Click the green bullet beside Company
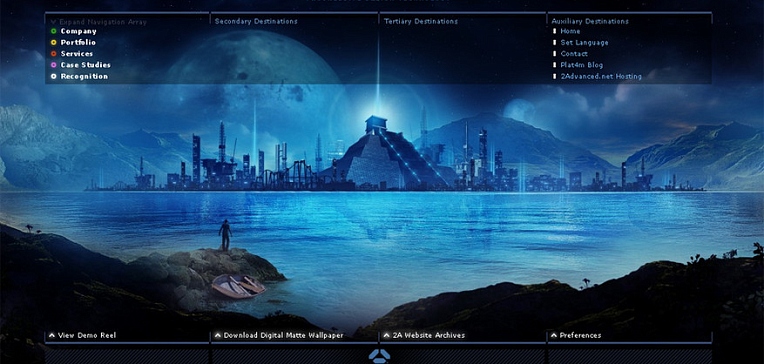The height and width of the screenshot is (364, 764). point(54,31)
